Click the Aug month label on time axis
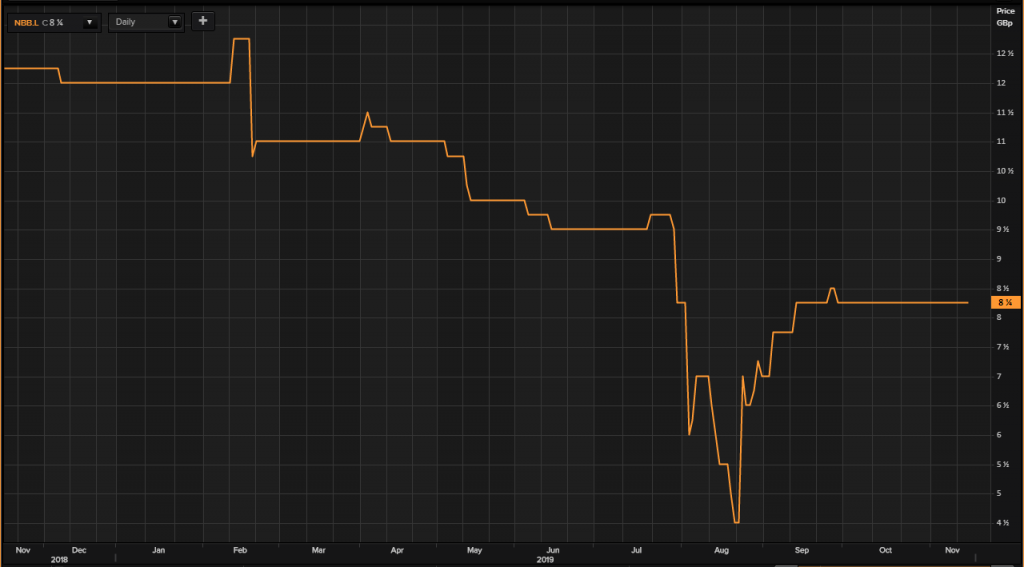Viewport: 1024px width, 567px height. pyautogui.click(x=722, y=550)
